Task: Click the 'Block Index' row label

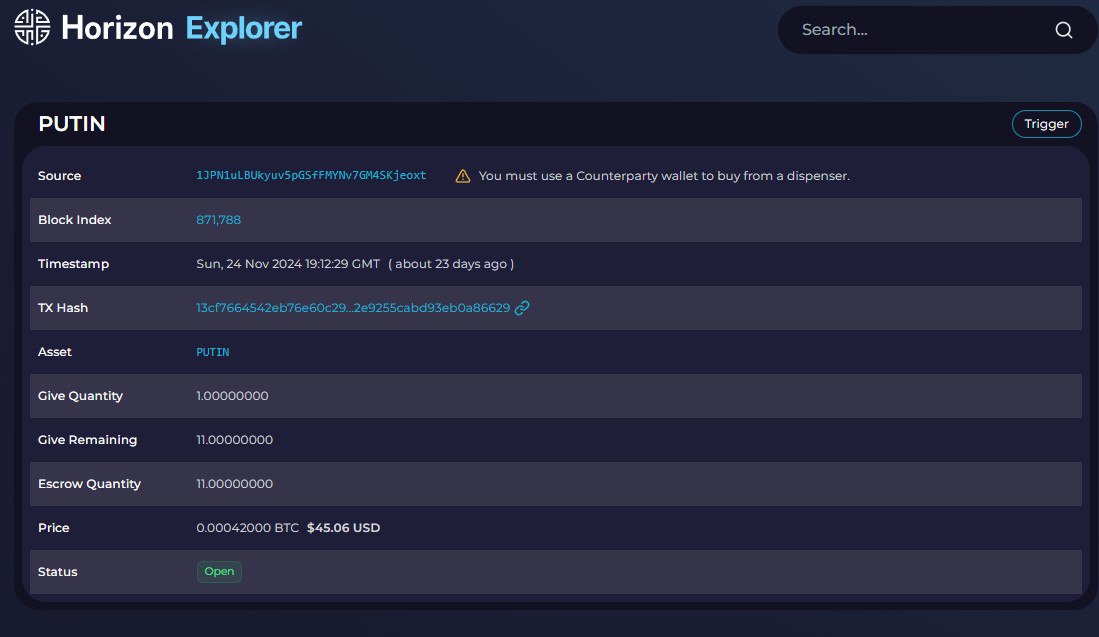Action: click(74, 219)
